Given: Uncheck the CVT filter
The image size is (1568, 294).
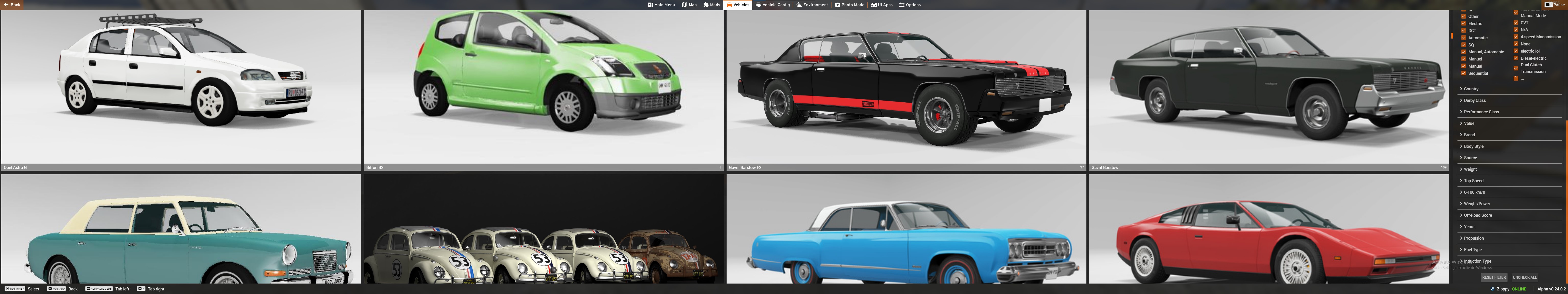Looking at the screenshot, I should (x=1516, y=22).
